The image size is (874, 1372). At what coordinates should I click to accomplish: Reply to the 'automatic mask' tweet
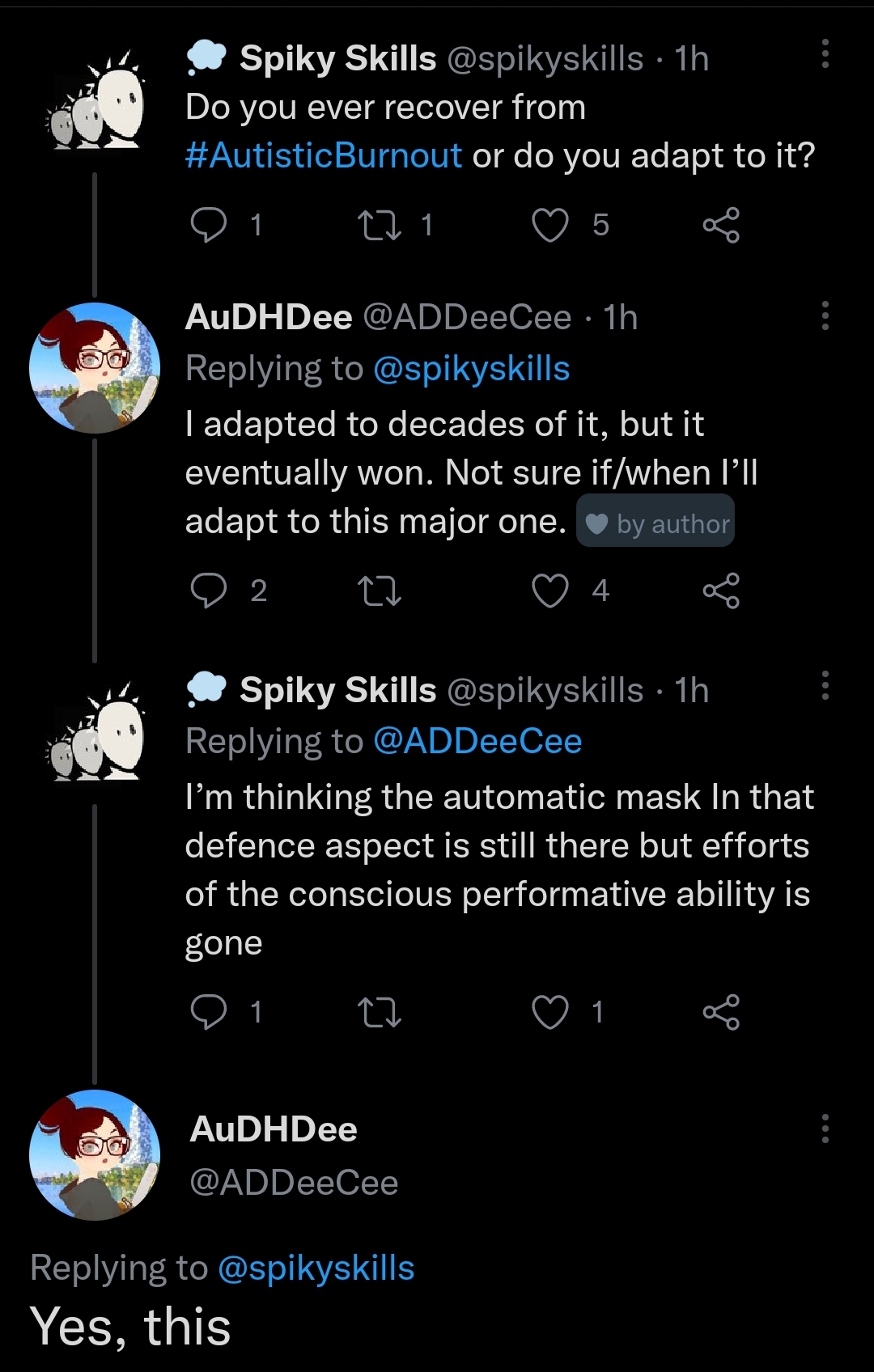(209, 1012)
